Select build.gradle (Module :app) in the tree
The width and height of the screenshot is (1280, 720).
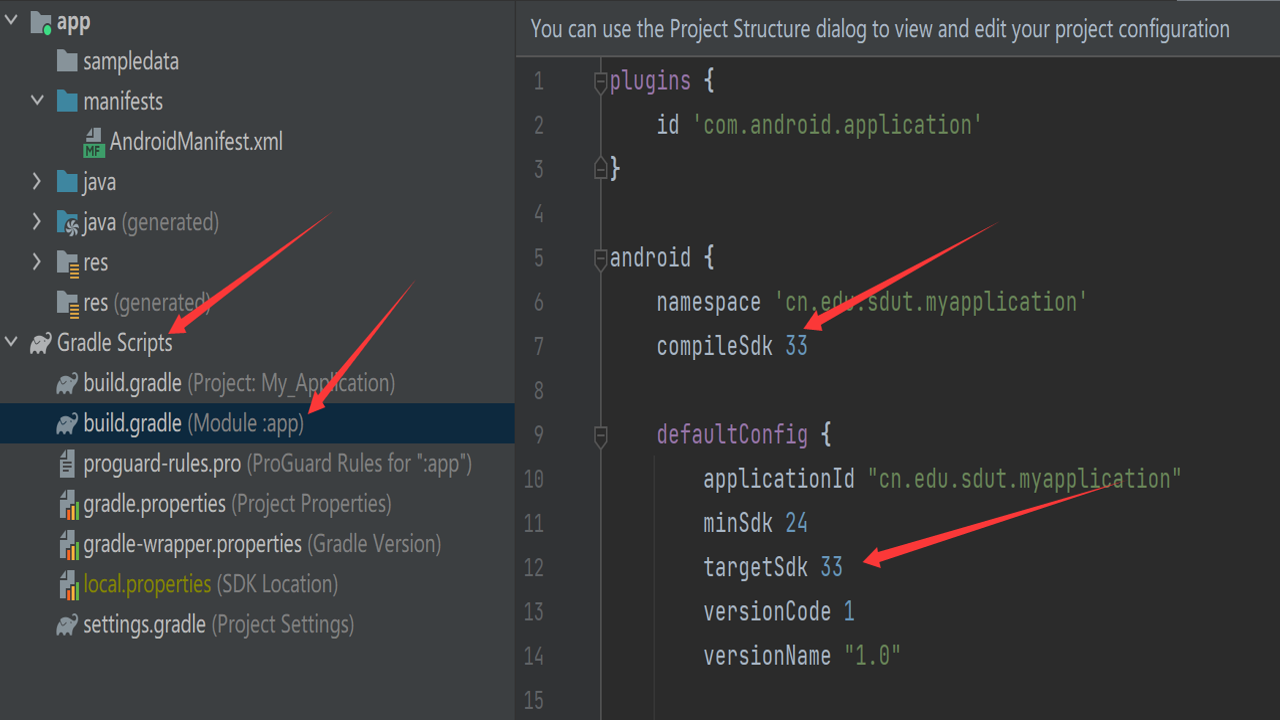click(x=257, y=424)
